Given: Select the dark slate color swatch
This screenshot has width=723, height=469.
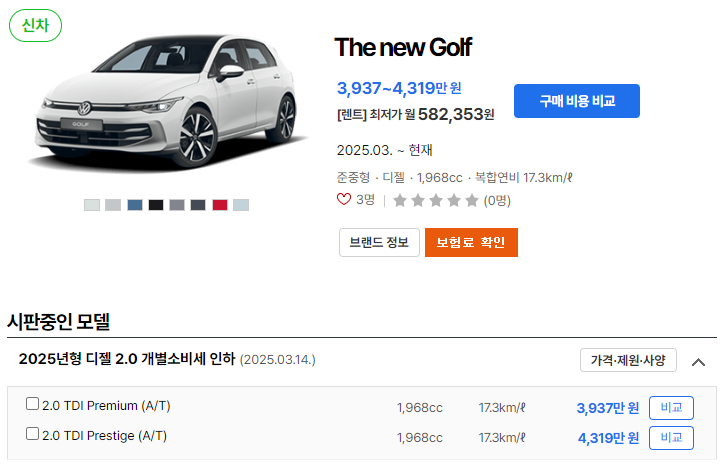Looking at the screenshot, I should point(198,205).
